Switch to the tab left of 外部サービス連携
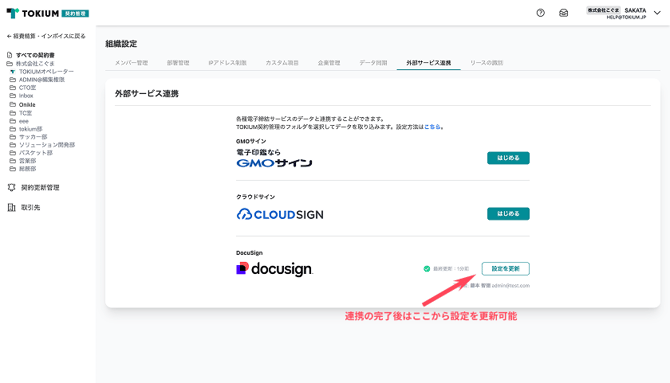 [x=373, y=63]
